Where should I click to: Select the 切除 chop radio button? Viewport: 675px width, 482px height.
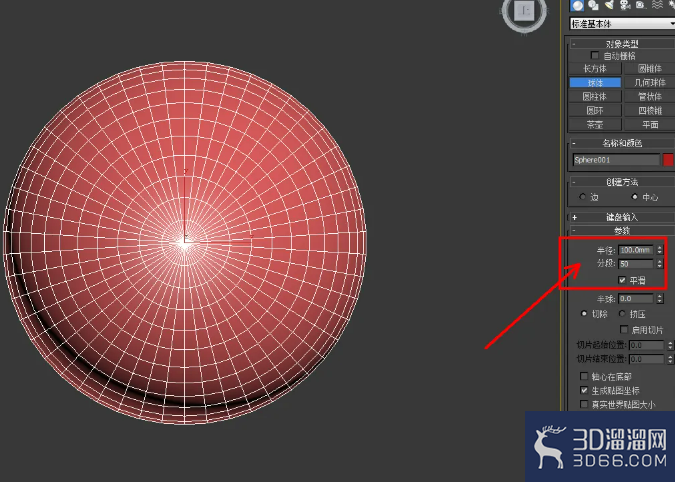584,314
